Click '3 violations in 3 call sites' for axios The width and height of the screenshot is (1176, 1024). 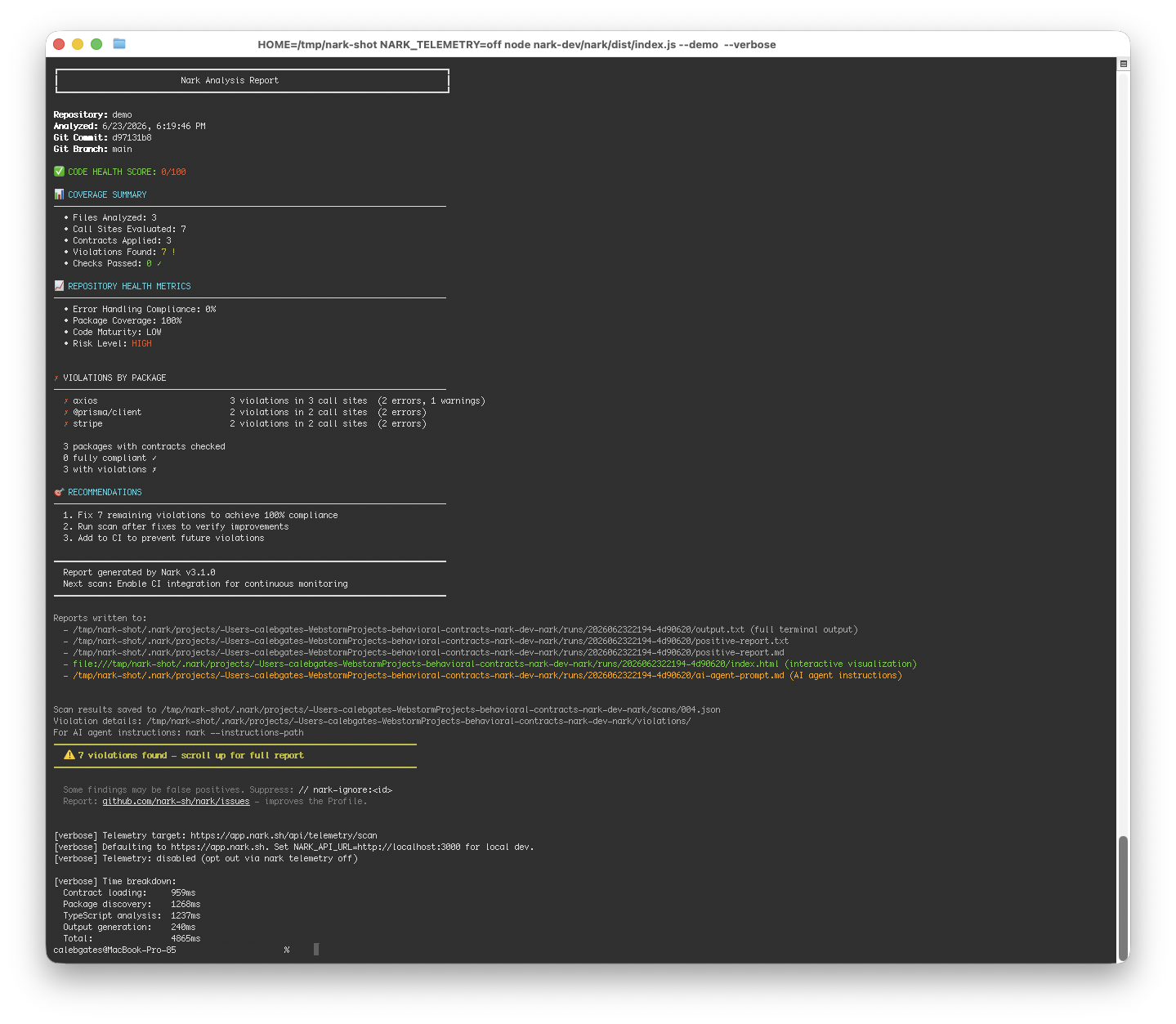click(298, 401)
